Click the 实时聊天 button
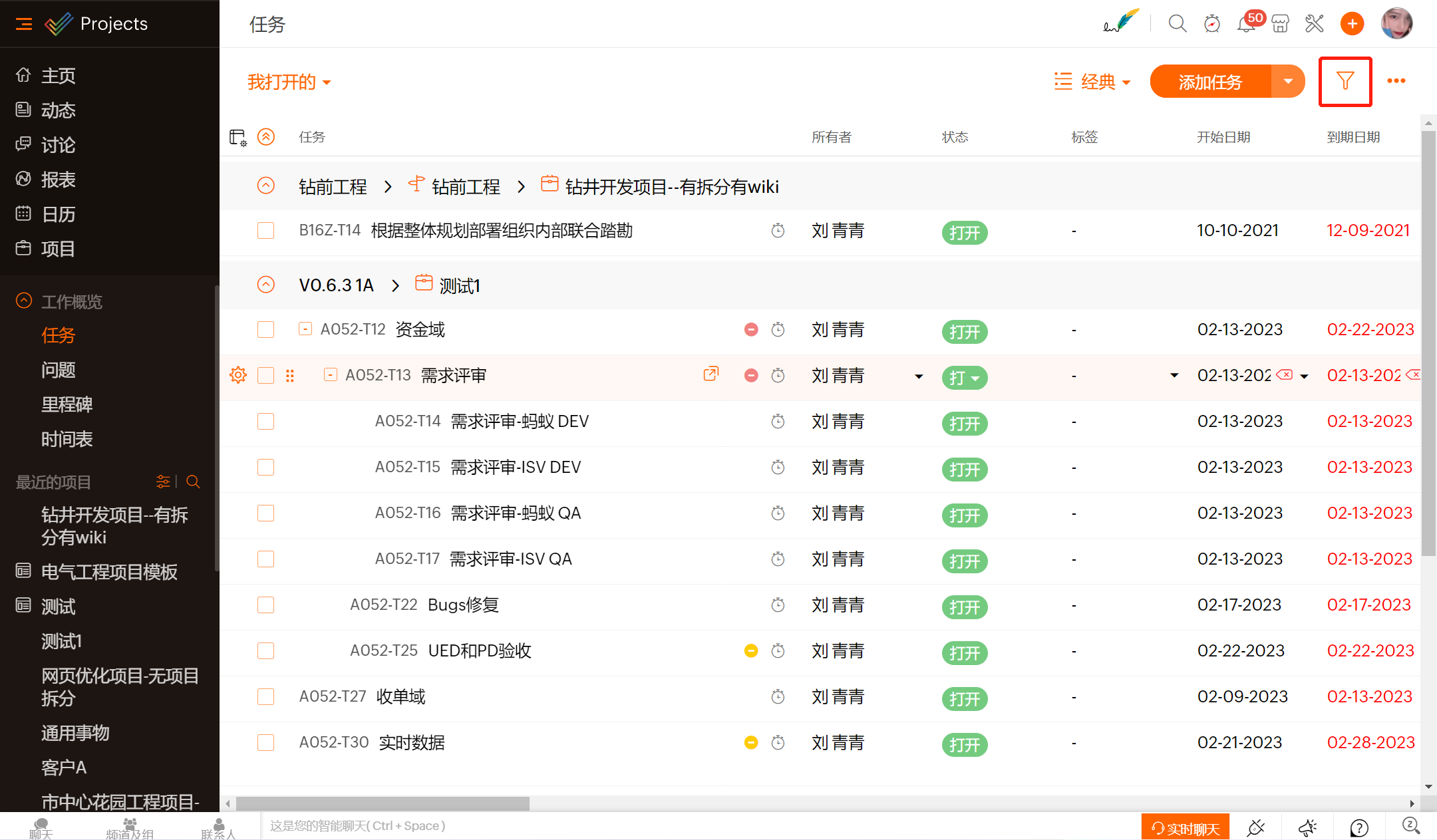The width and height of the screenshot is (1437, 840). [1186, 828]
